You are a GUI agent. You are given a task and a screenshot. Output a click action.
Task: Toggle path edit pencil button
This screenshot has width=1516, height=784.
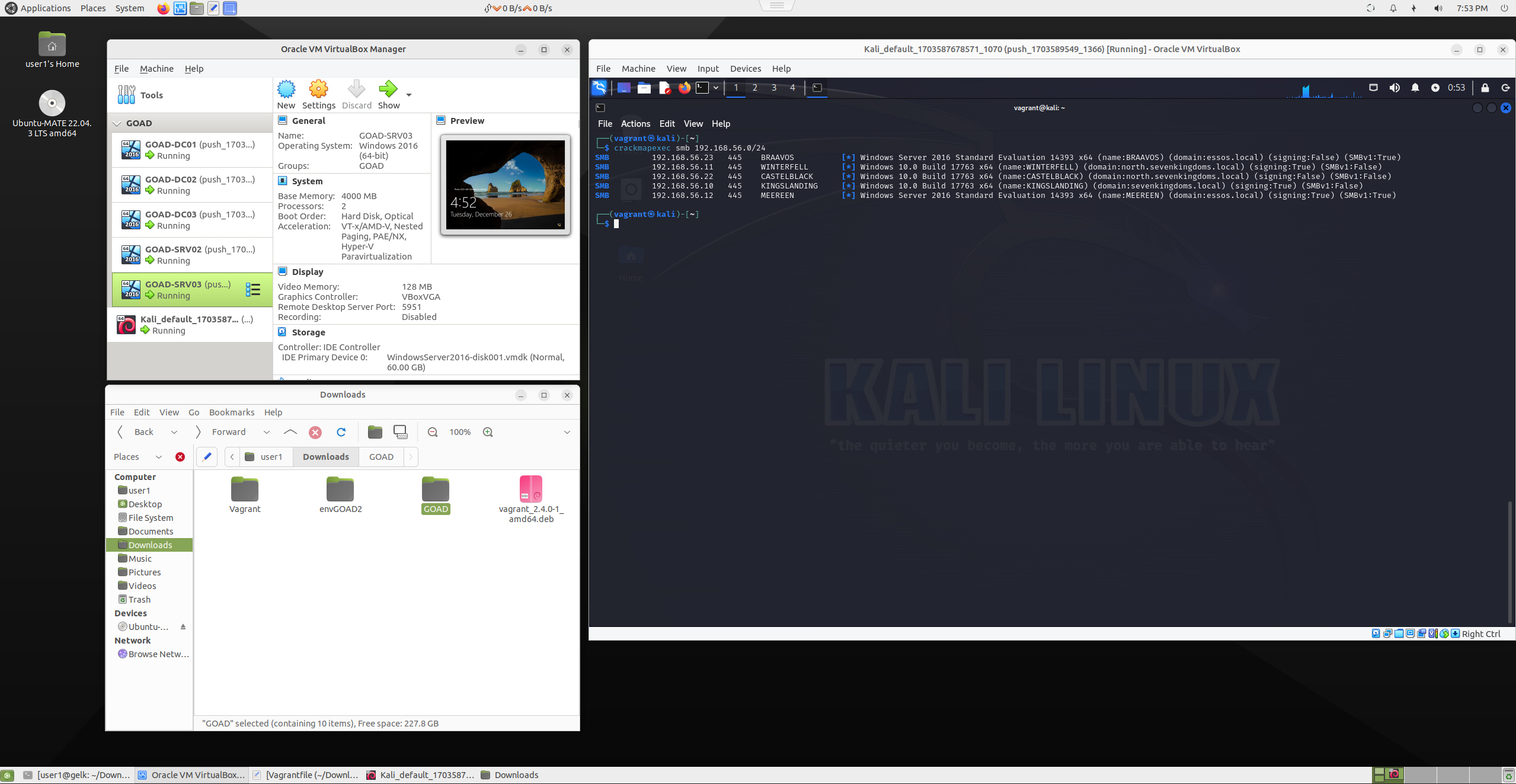[207, 456]
